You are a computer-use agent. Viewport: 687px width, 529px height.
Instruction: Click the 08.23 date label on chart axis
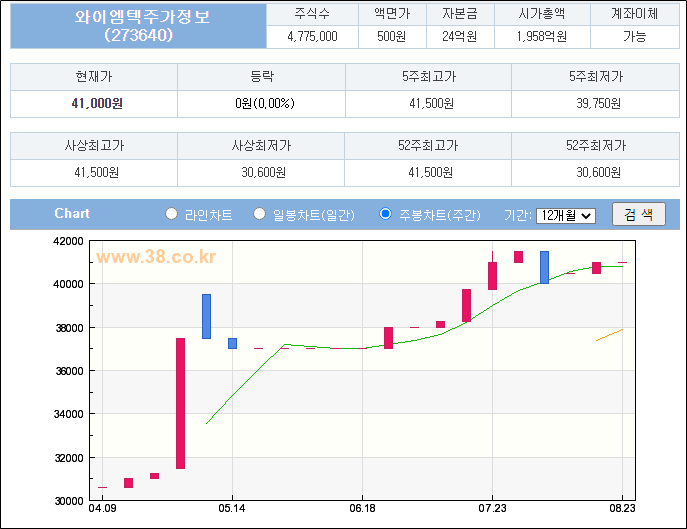pyautogui.click(x=622, y=508)
